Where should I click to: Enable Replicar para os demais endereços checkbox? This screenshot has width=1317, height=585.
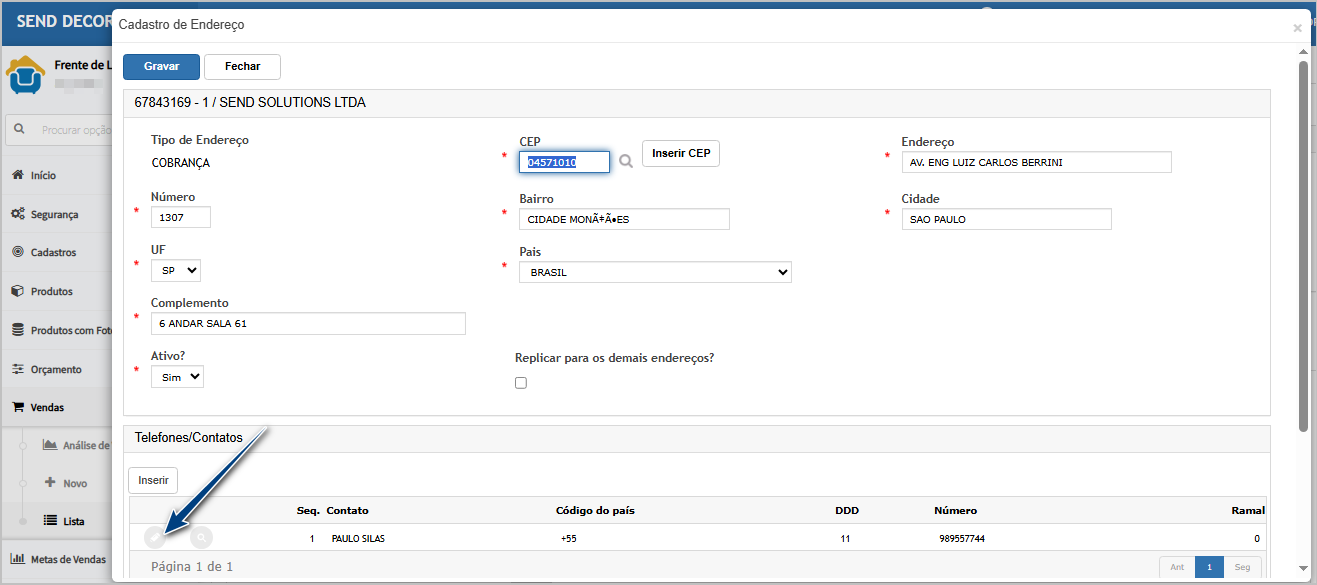pyautogui.click(x=520, y=383)
